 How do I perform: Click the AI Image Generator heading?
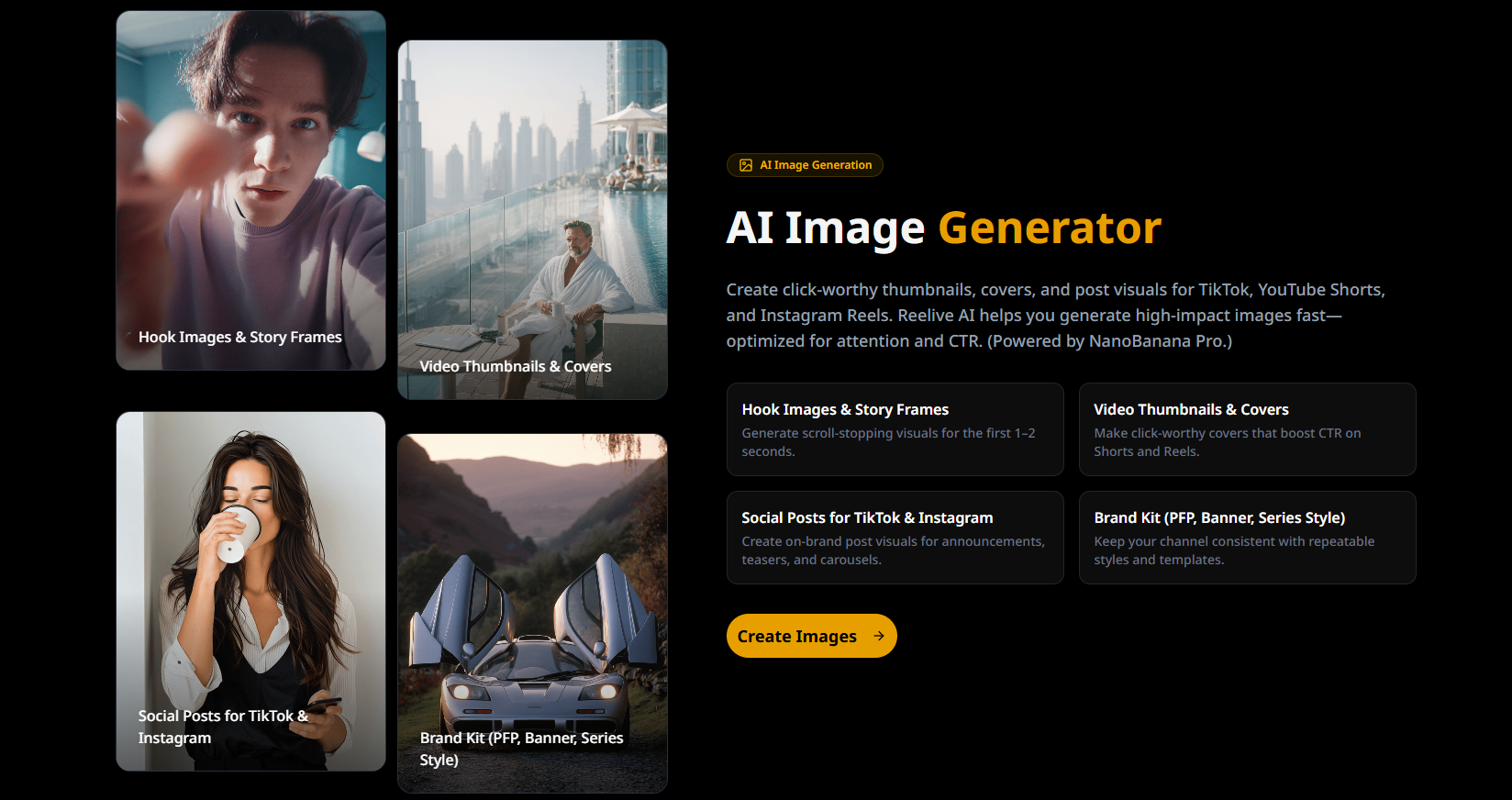pos(943,228)
